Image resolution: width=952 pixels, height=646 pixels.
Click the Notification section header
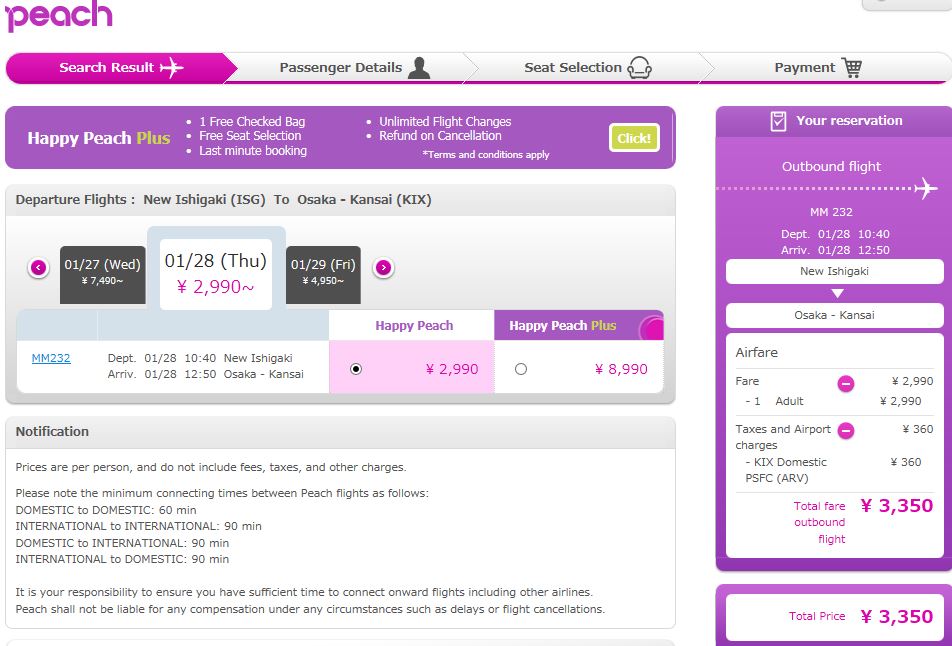(x=340, y=432)
